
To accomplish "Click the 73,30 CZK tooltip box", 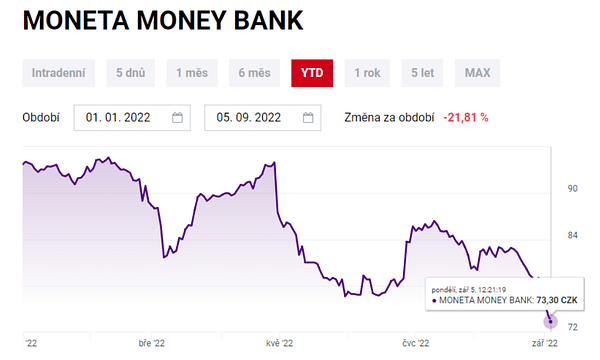I will (x=505, y=294).
